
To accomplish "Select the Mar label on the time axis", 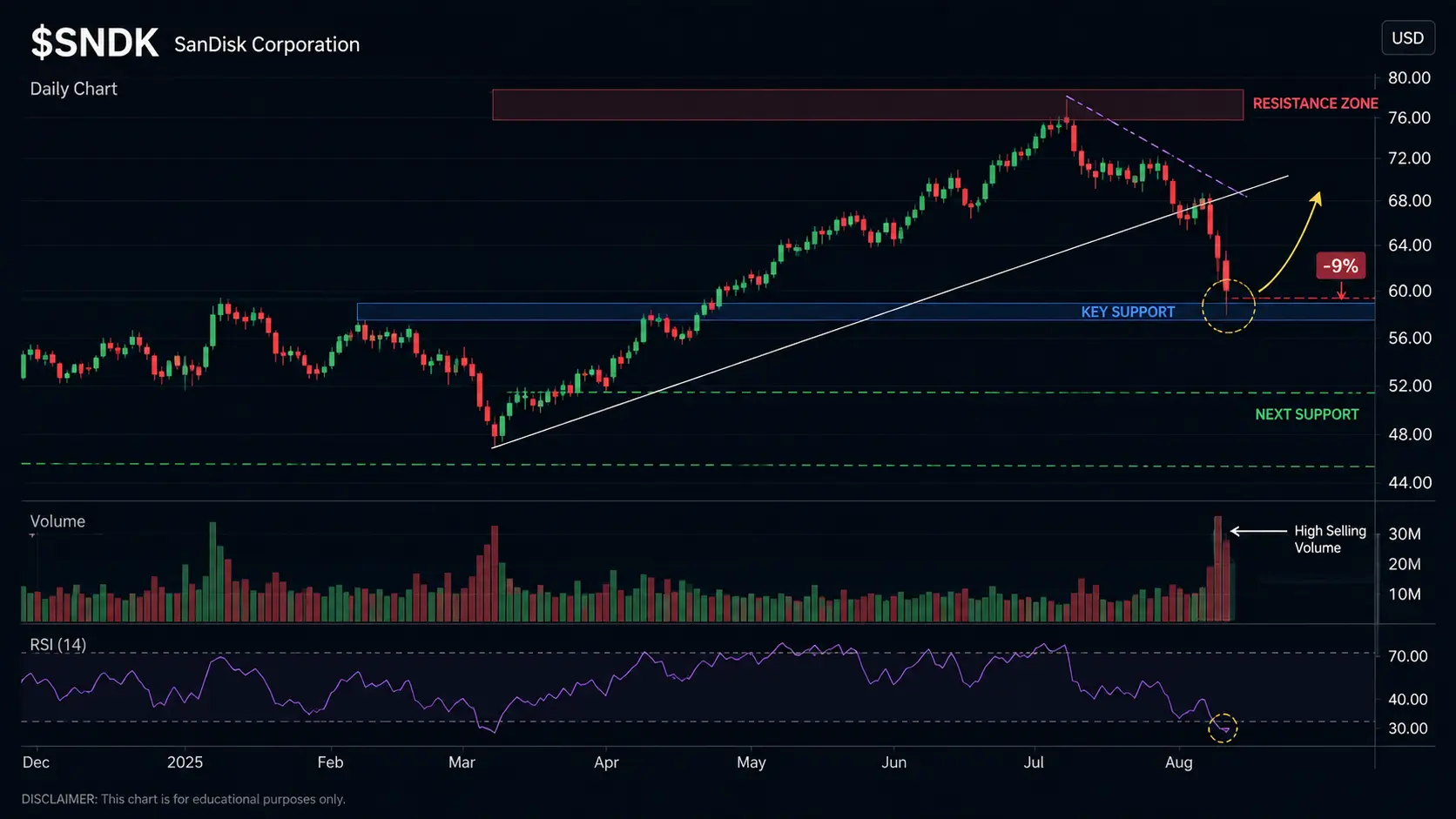I will [x=462, y=762].
